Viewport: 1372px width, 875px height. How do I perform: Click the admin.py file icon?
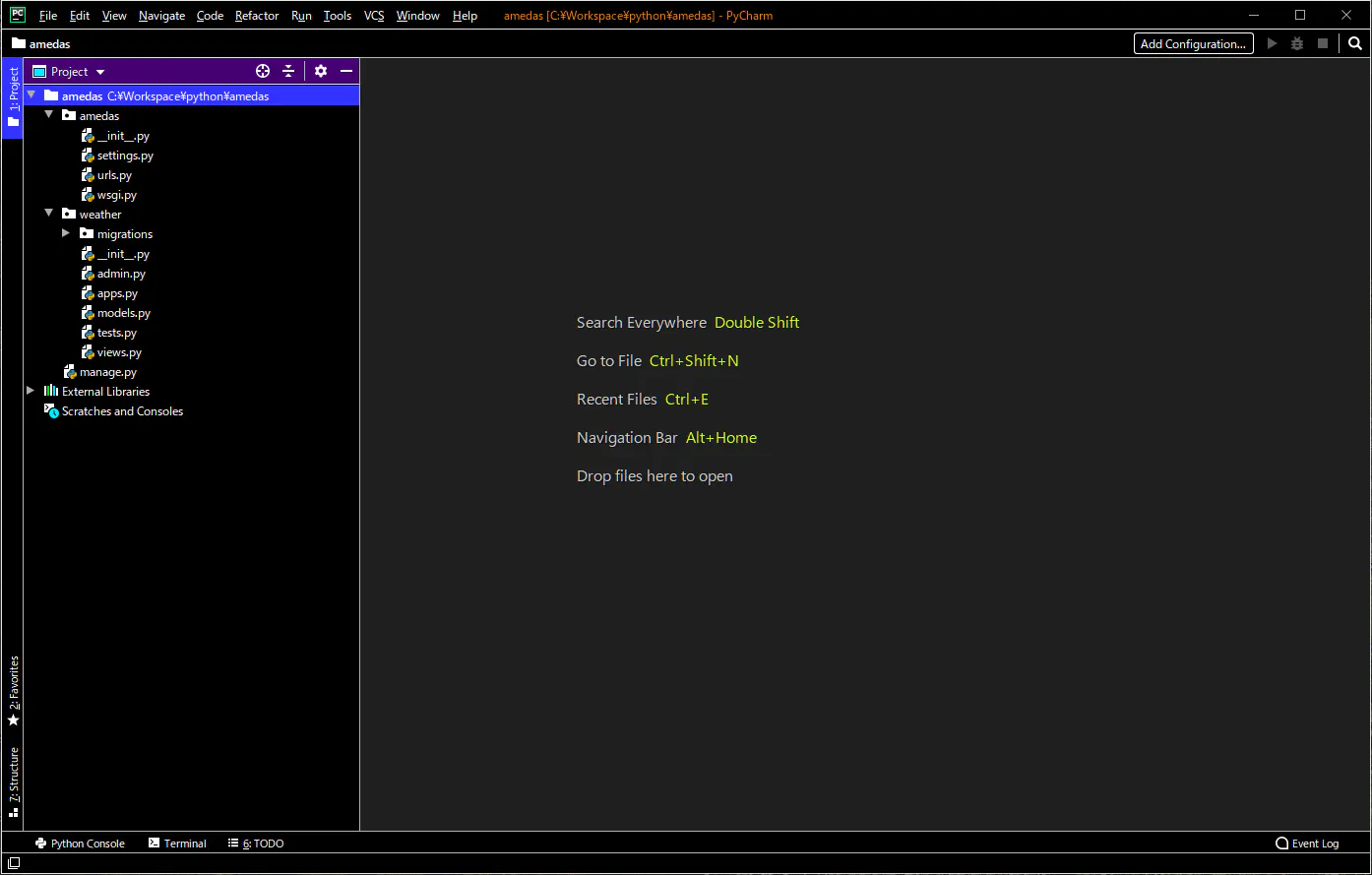[x=88, y=274]
